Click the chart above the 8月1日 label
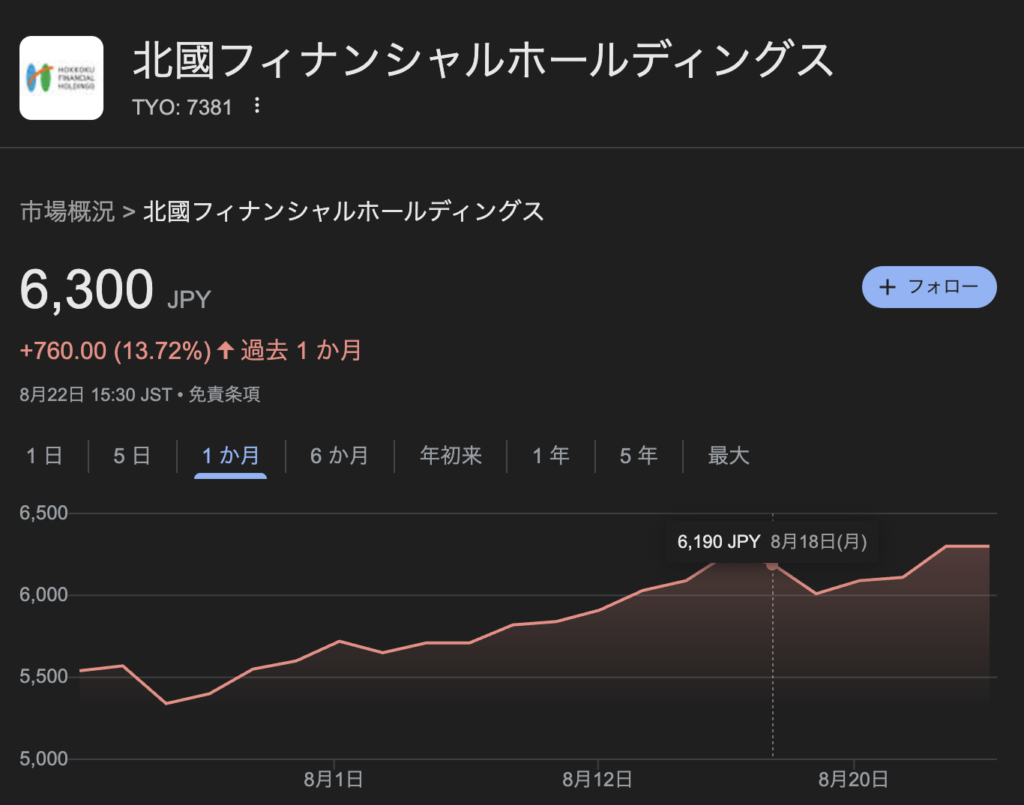The image size is (1024, 805). (x=334, y=642)
